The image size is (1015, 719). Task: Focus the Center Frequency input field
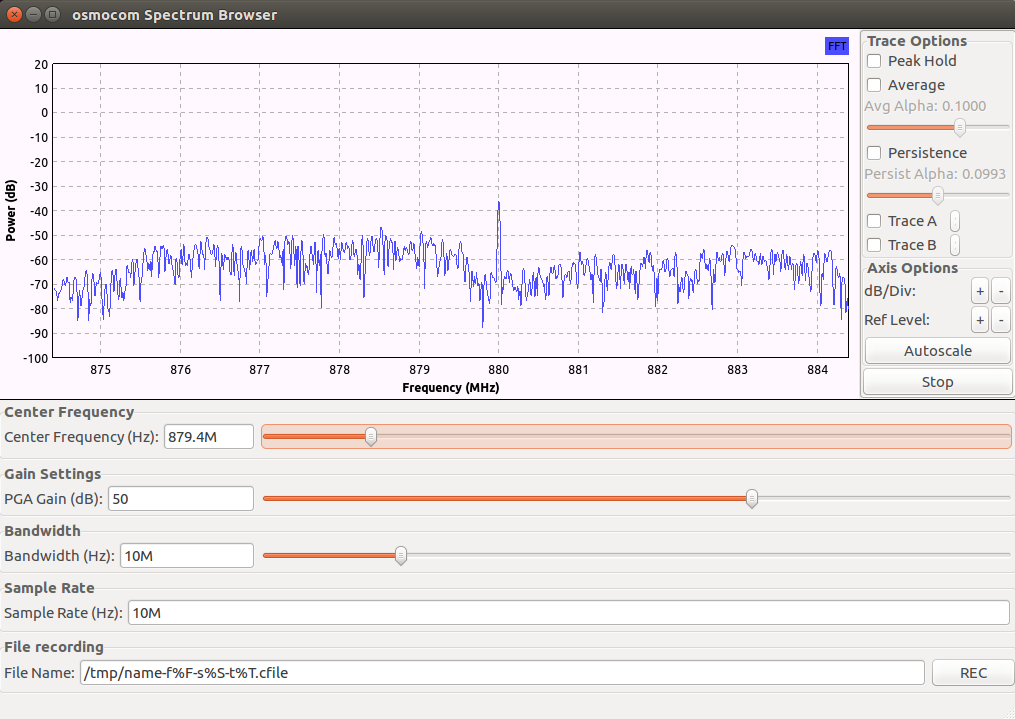click(x=208, y=437)
